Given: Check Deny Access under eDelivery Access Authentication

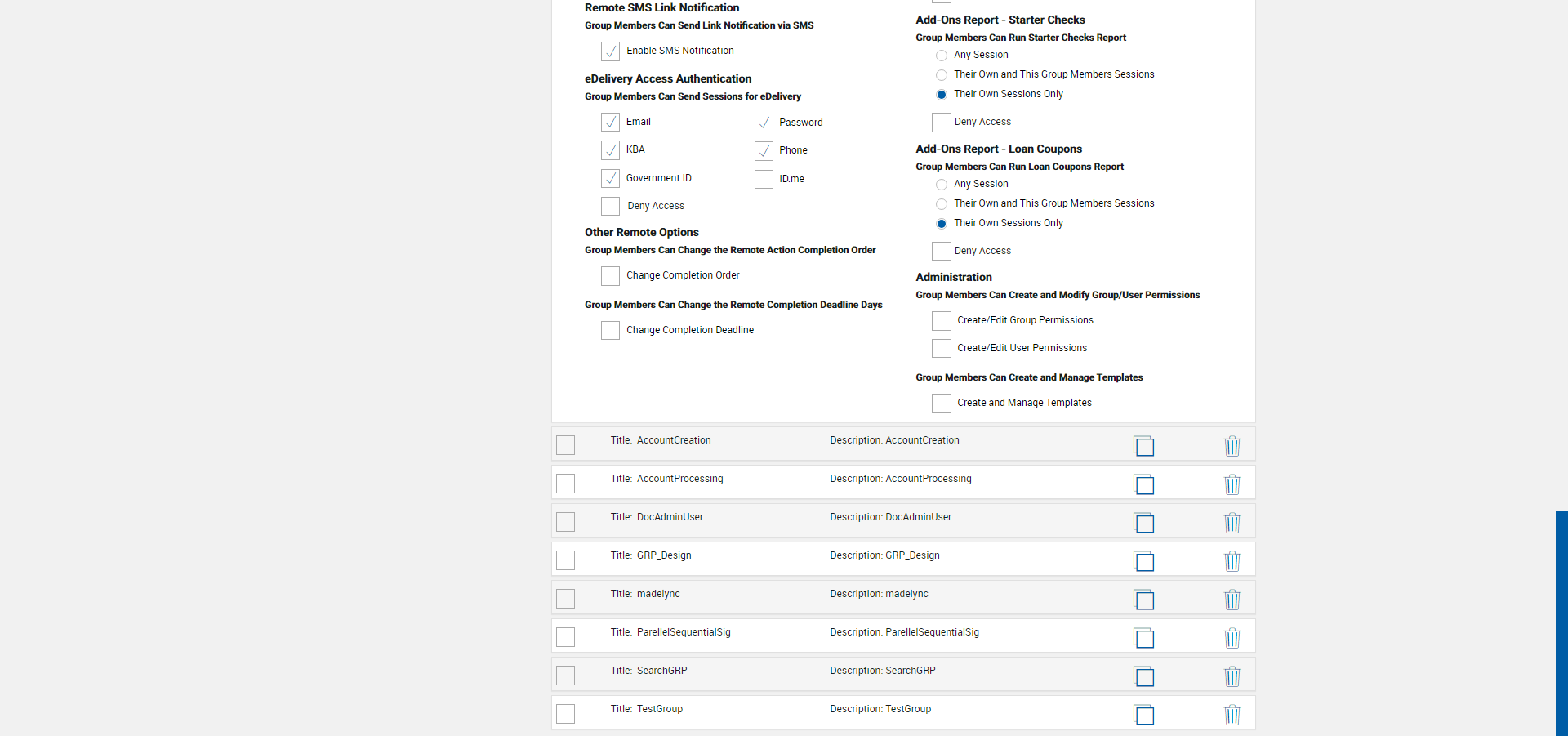Looking at the screenshot, I should coord(610,206).
